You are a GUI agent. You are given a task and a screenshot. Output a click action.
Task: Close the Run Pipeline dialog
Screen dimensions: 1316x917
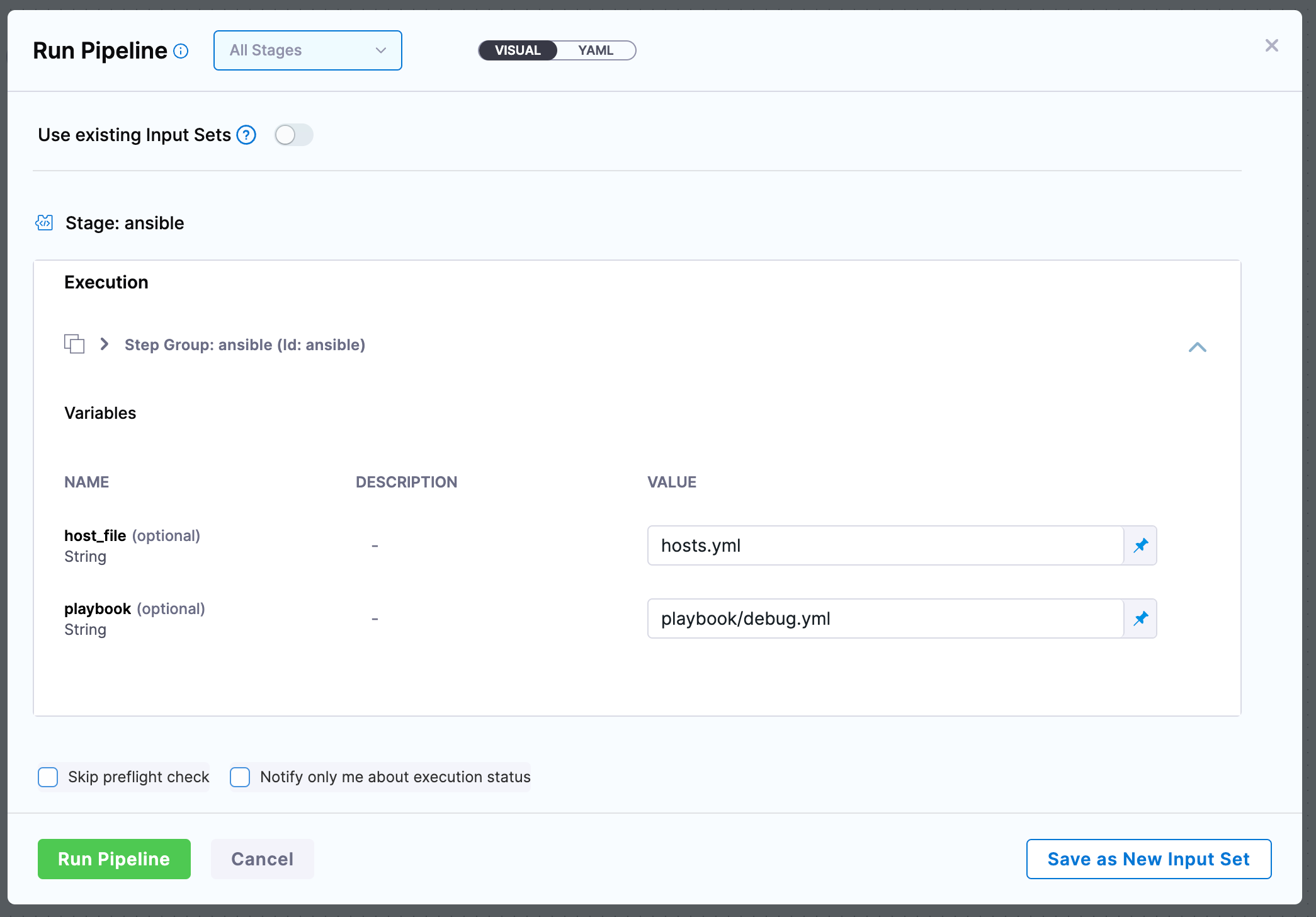[1271, 45]
